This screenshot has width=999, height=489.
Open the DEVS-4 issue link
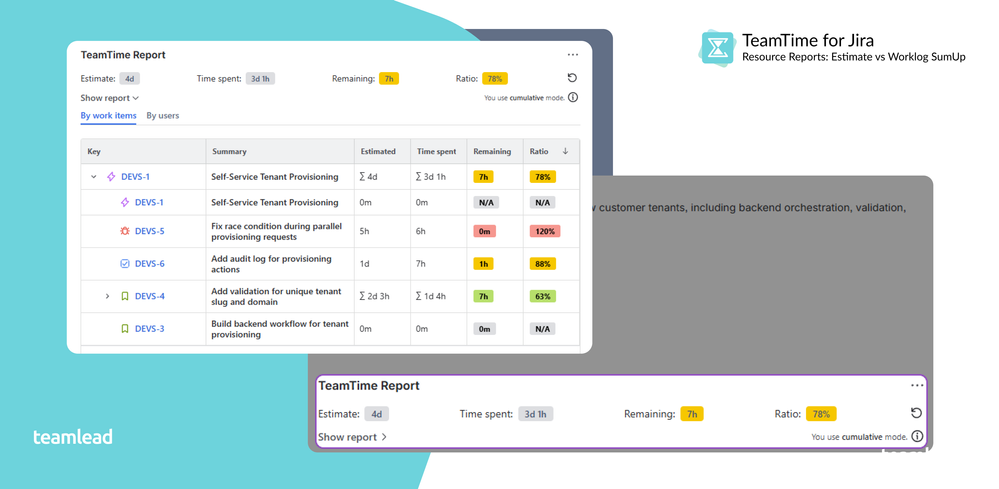pyautogui.click(x=150, y=296)
